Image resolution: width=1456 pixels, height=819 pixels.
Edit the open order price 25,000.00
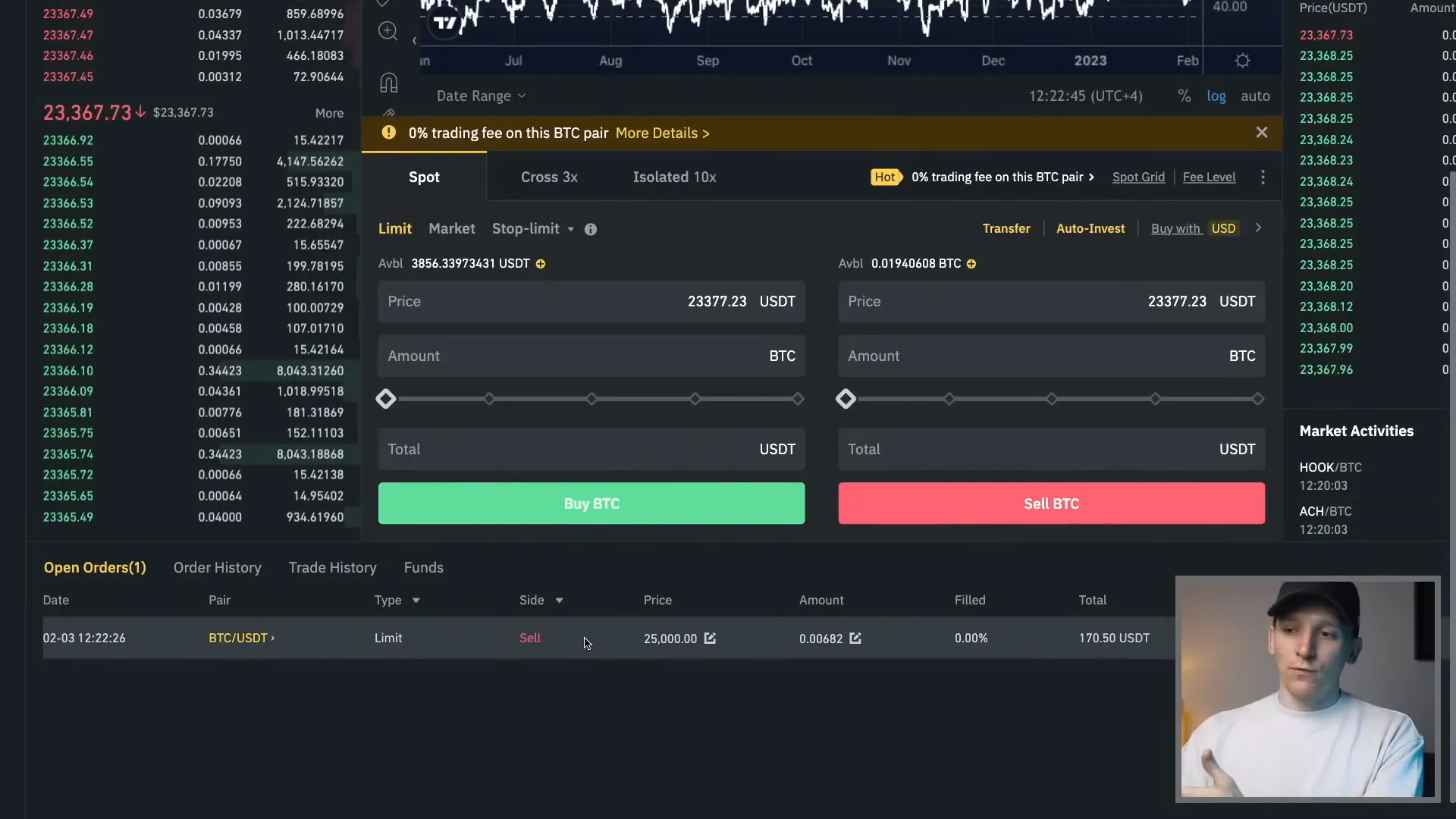pyautogui.click(x=710, y=639)
